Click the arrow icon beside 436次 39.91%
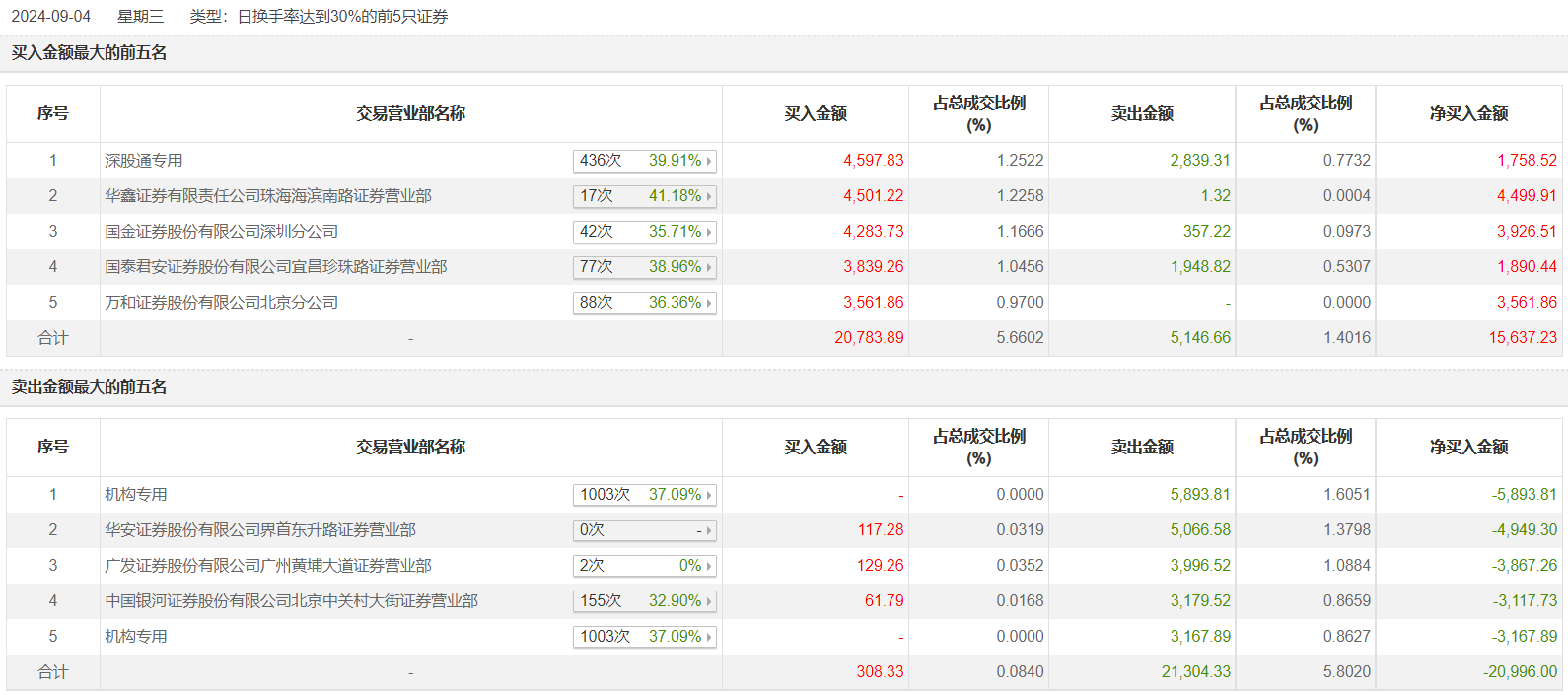1568x695 pixels. pos(708,161)
